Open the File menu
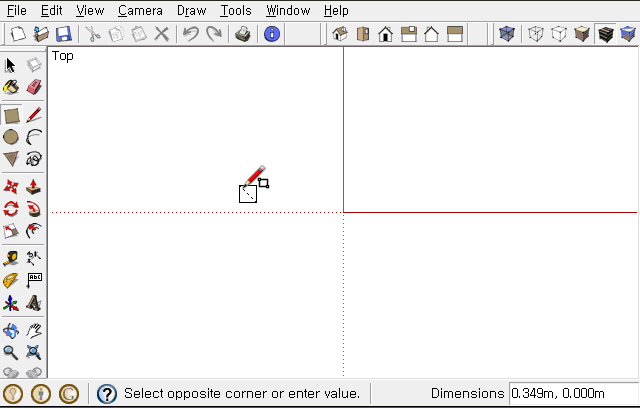This screenshot has height=408, width=640. pos(17,10)
